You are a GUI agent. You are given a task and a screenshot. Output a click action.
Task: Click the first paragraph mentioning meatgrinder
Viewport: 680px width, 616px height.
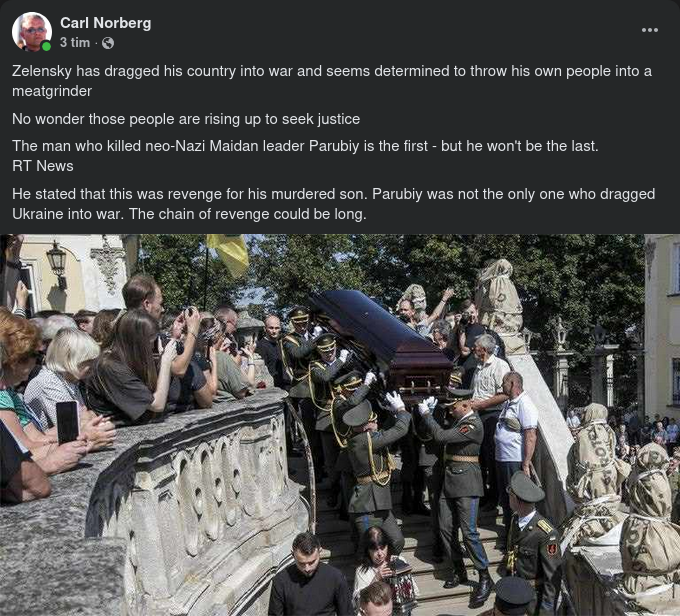(332, 81)
